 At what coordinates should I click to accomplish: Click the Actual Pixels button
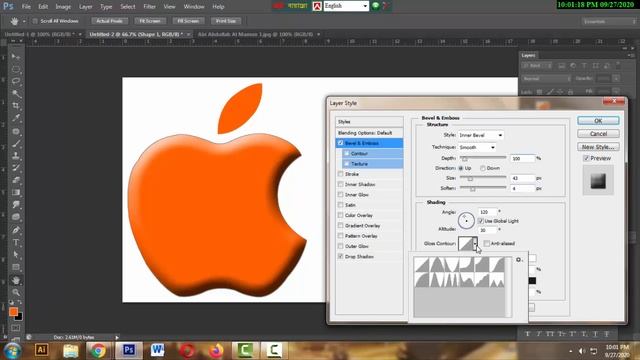point(109,21)
